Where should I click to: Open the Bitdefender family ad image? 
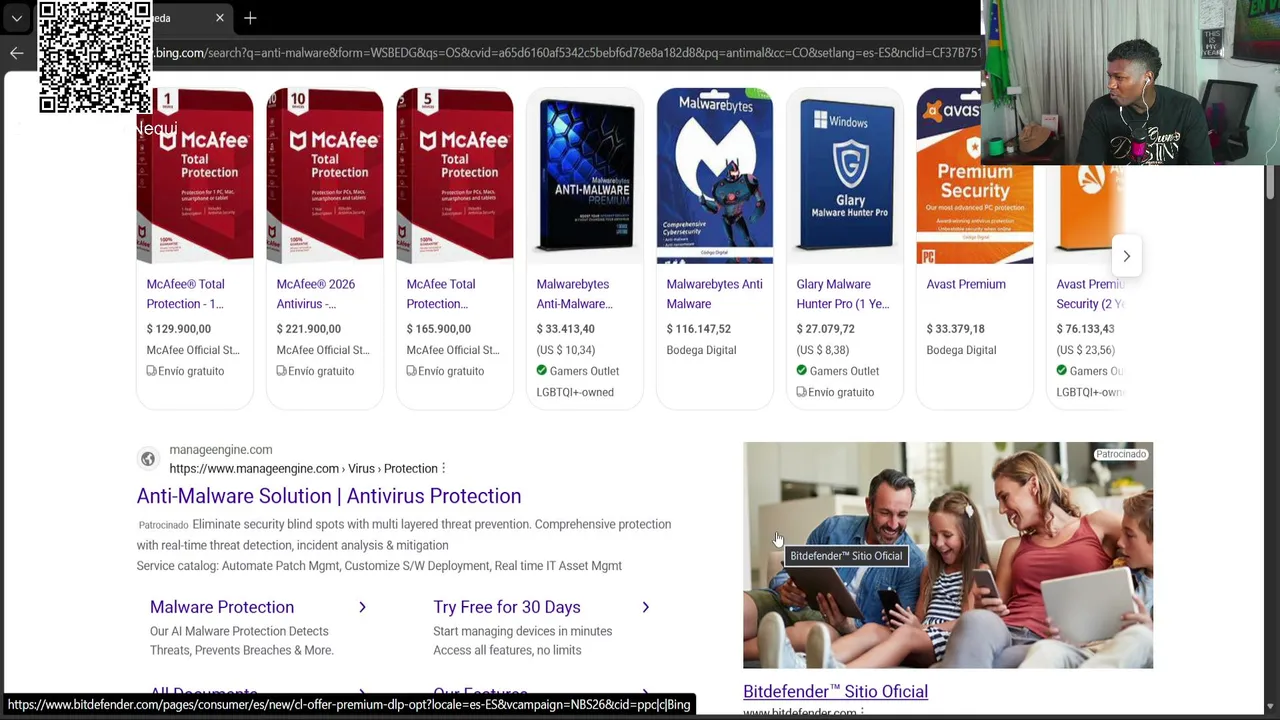pos(948,555)
